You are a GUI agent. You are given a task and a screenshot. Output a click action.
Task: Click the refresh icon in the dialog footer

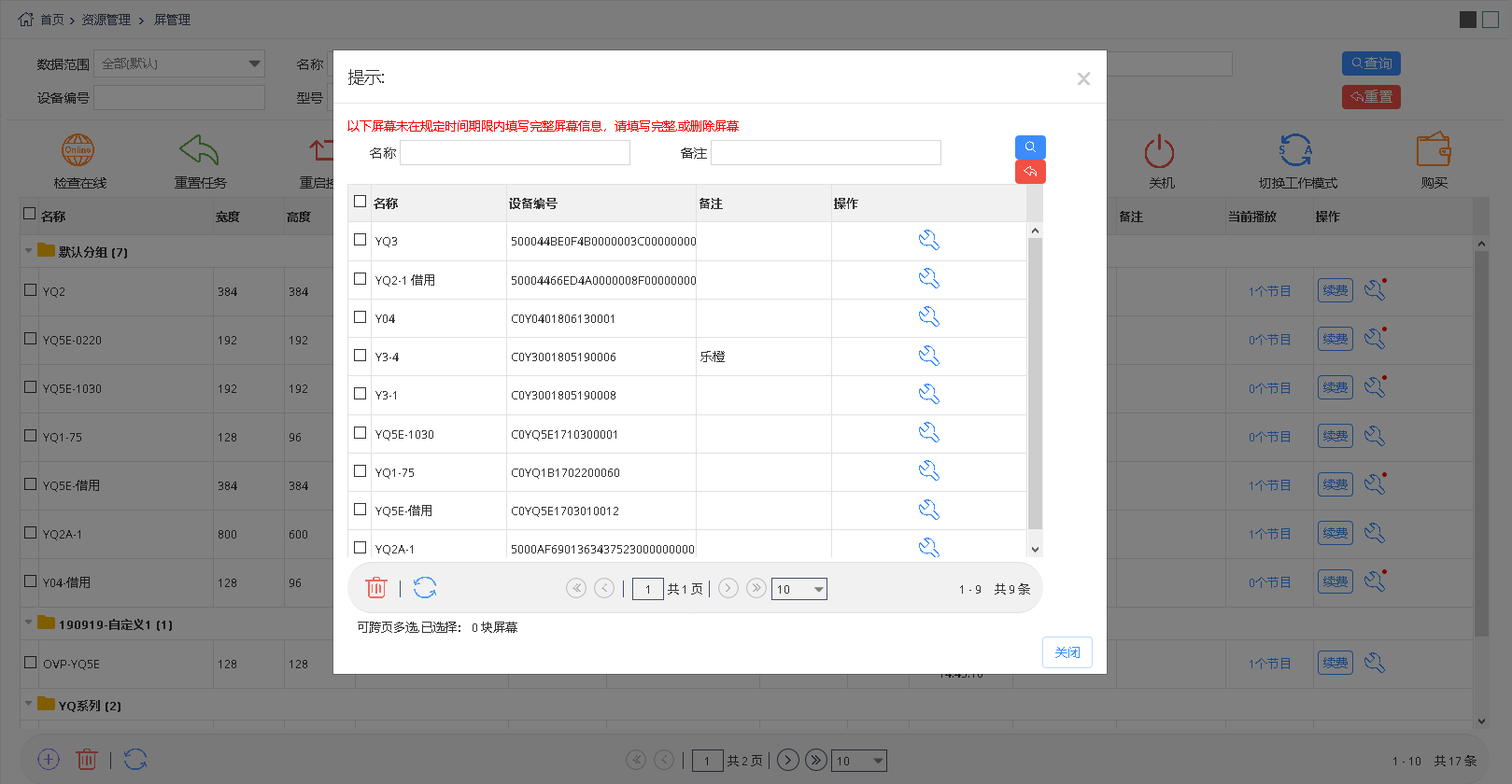pyautogui.click(x=425, y=587)
